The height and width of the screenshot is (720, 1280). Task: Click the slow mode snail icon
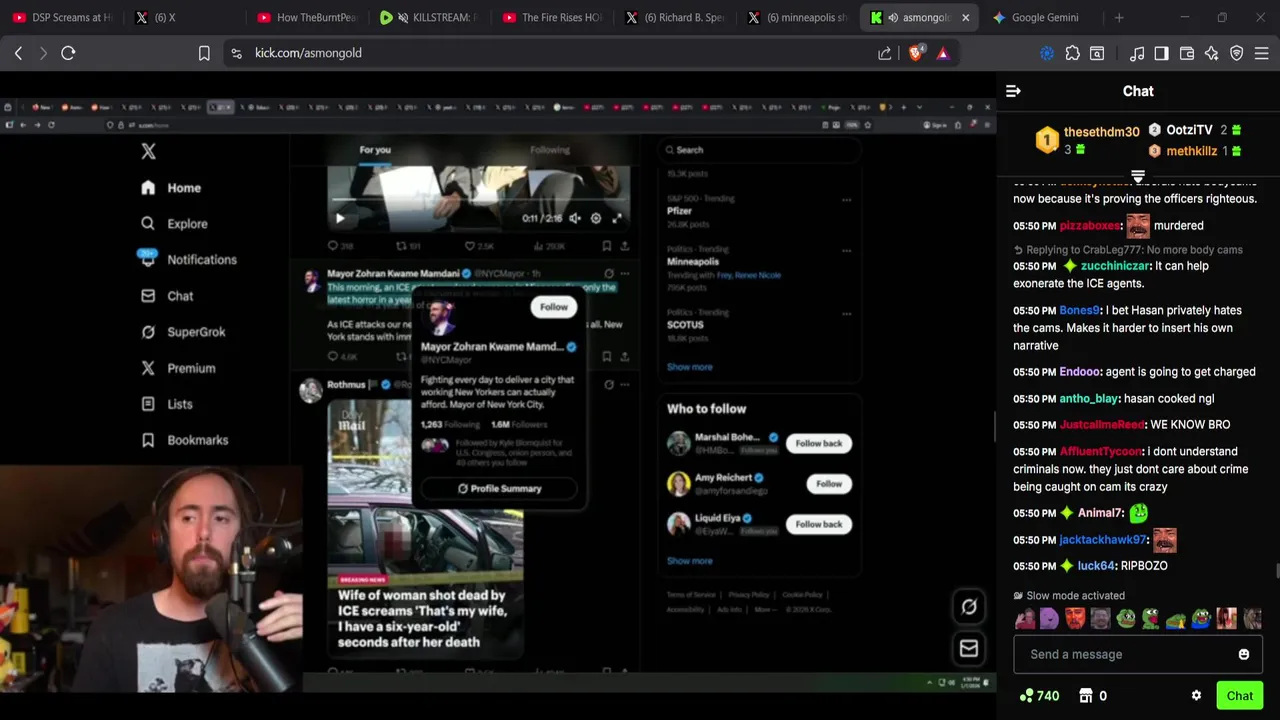point(1018,596)
